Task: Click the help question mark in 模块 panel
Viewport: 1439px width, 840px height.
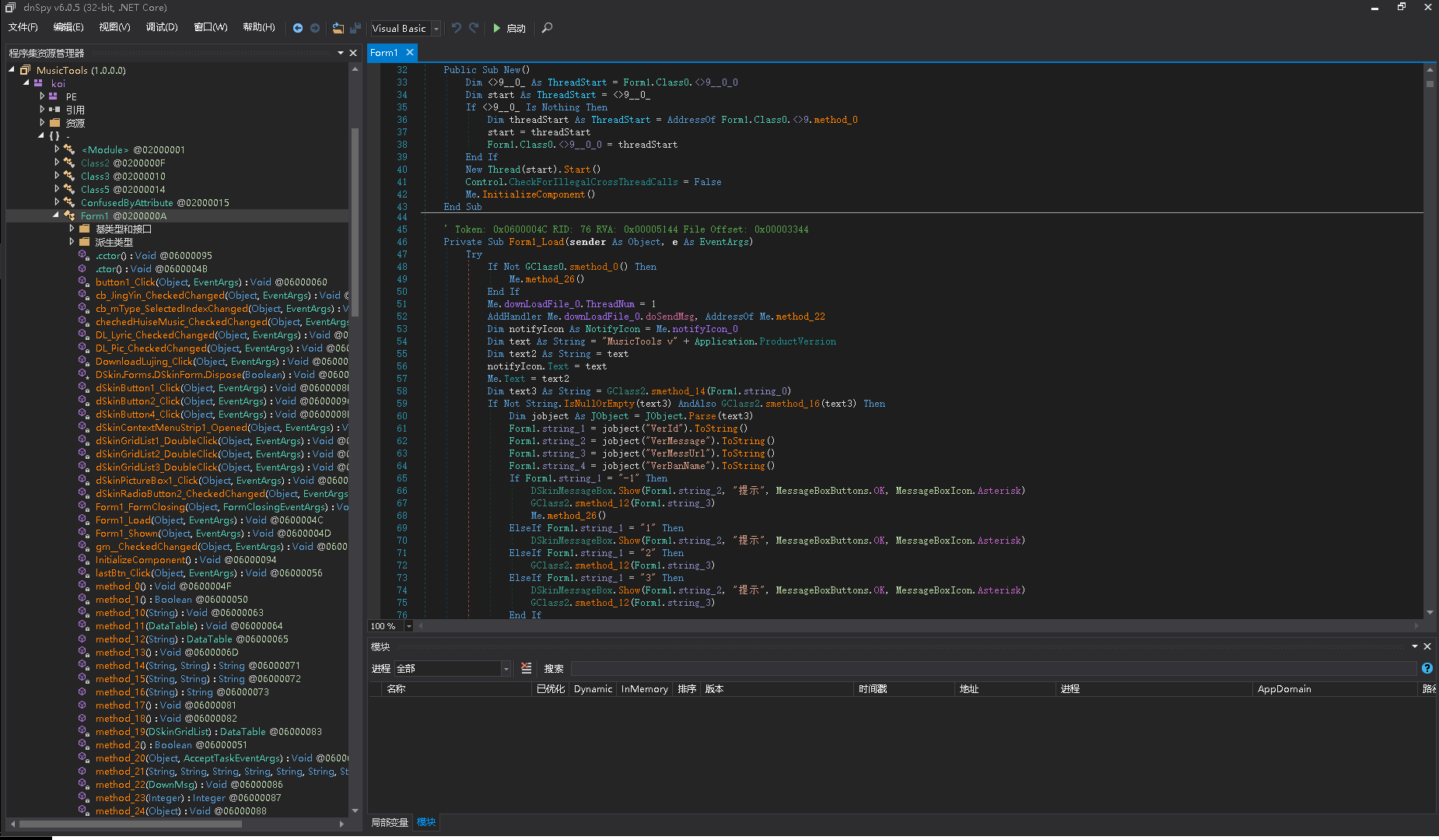Action: pyautogui.click(x=1427, y=668)
